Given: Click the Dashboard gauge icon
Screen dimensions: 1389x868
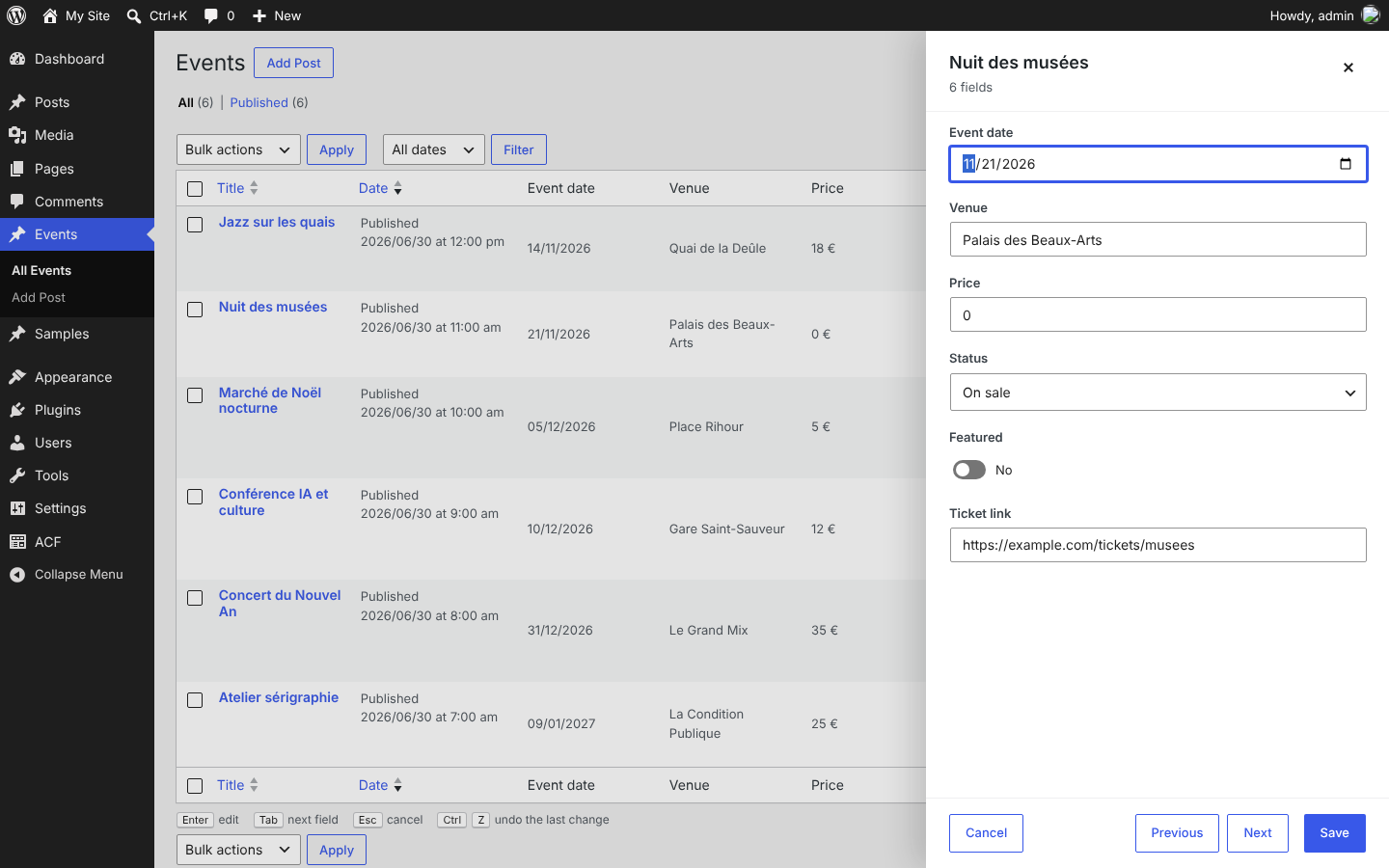Looking at the screenshot, I should [x=17, y=59].
